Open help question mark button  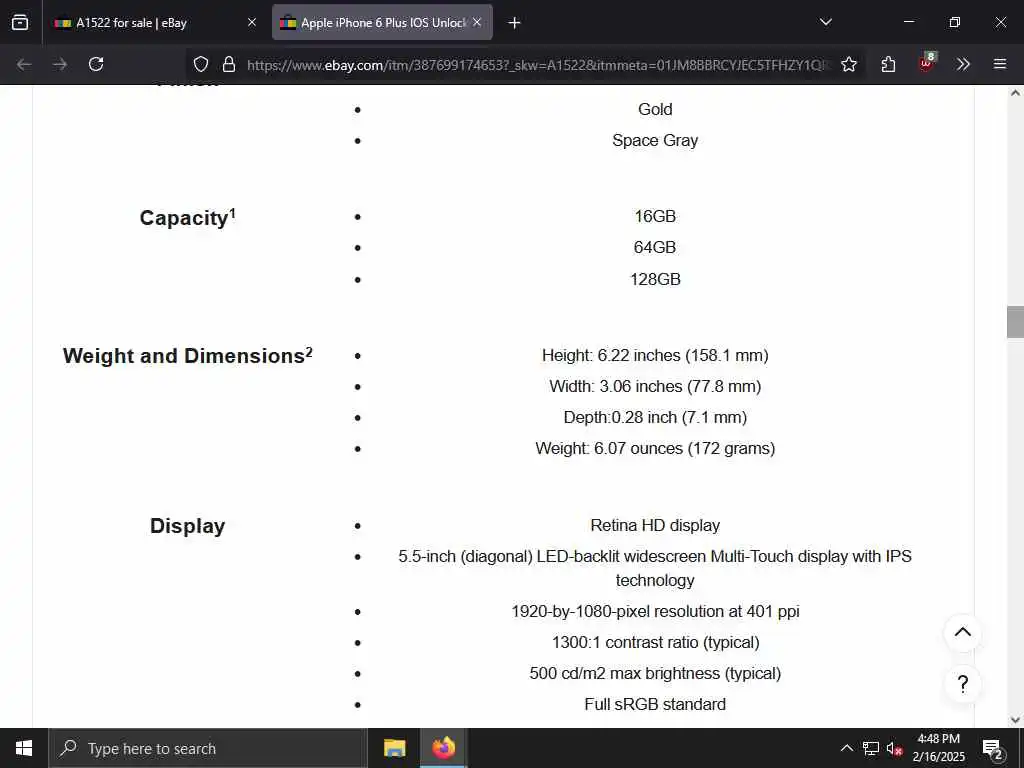[x=963, y=684]
